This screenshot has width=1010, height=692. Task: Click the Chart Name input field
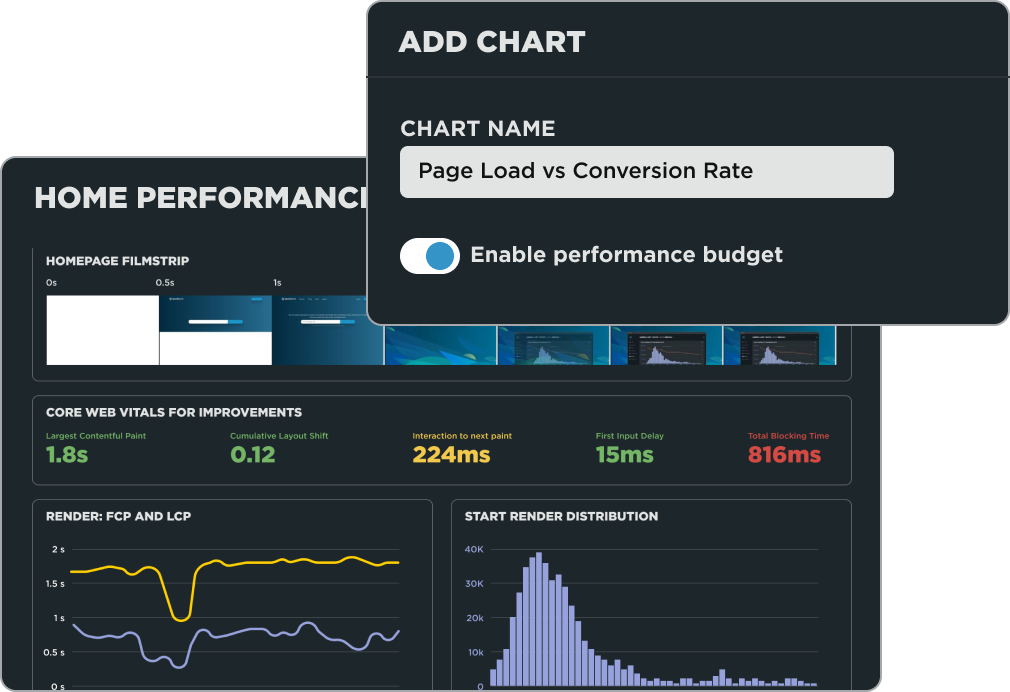pos(647,172)
